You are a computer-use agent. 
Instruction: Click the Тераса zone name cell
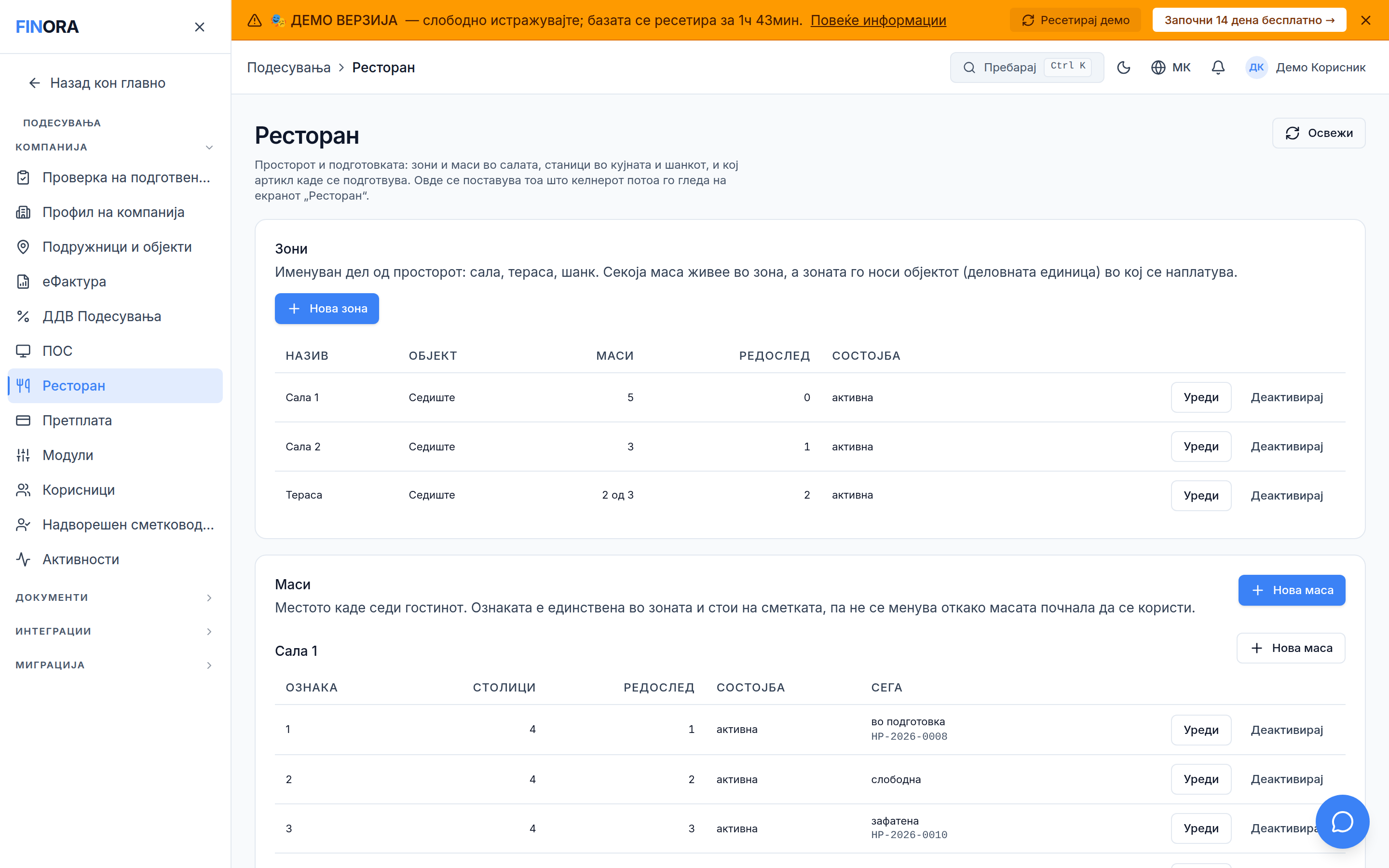pyautogui.click(x=304, y=495)
